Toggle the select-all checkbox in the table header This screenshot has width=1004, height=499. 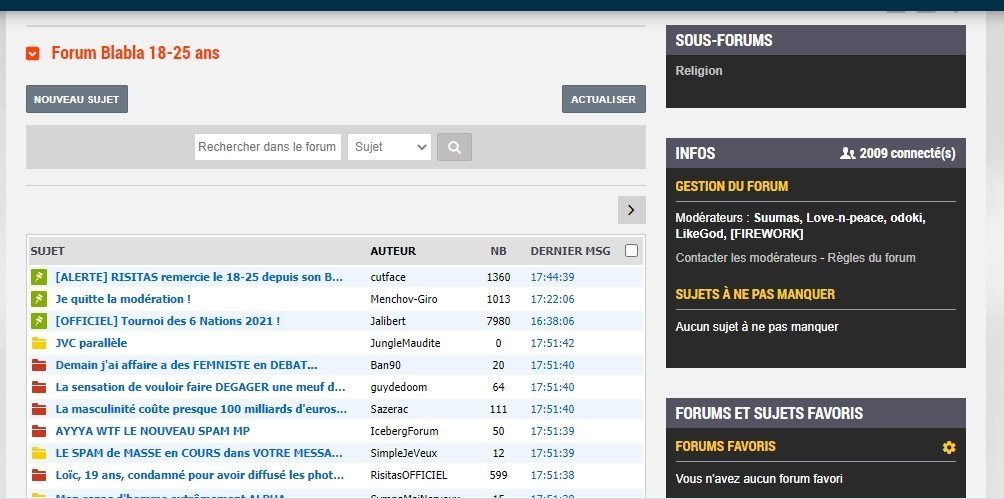[631, 251]
